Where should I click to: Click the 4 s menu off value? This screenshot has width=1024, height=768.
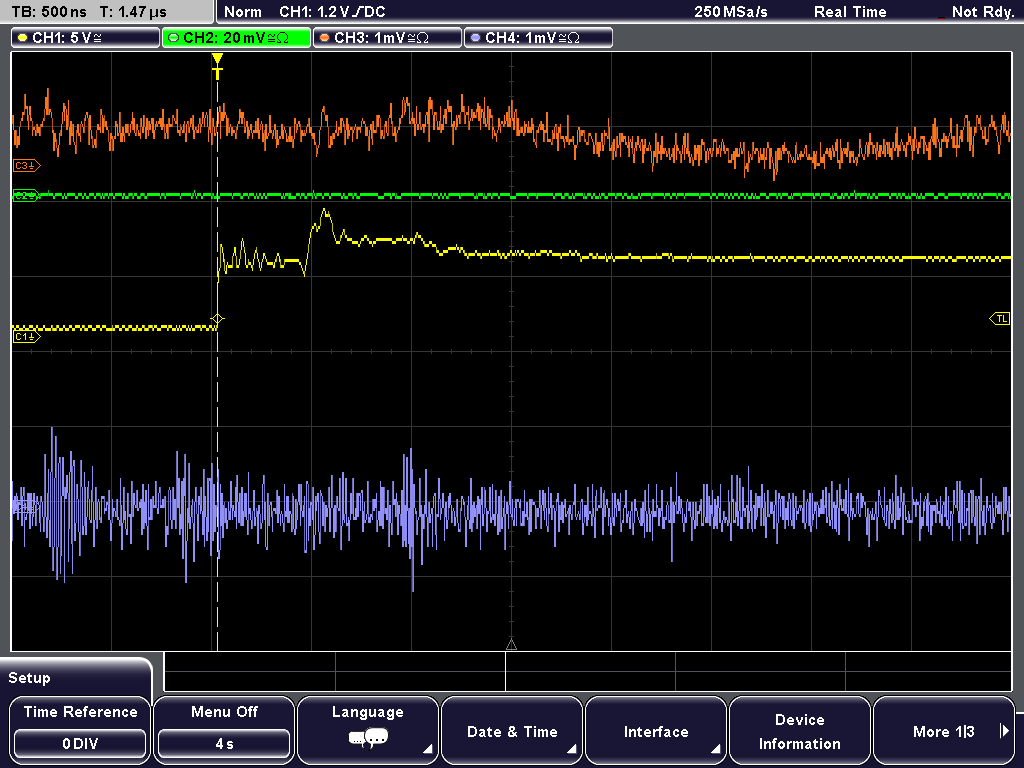coord(224,744)
